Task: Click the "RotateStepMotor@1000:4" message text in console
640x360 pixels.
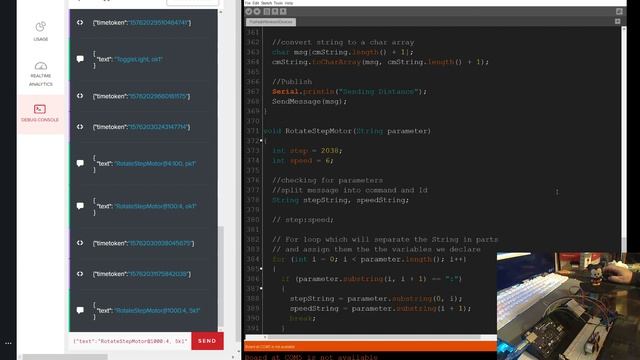Action: point(157,311)
